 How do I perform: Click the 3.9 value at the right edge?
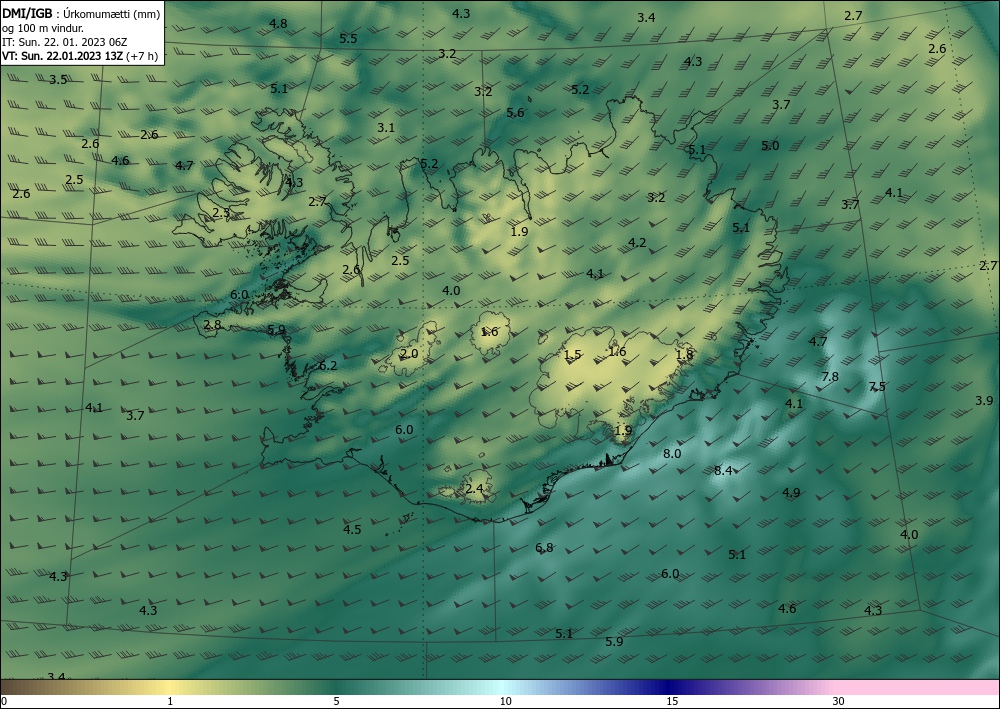tap(984, 401)
